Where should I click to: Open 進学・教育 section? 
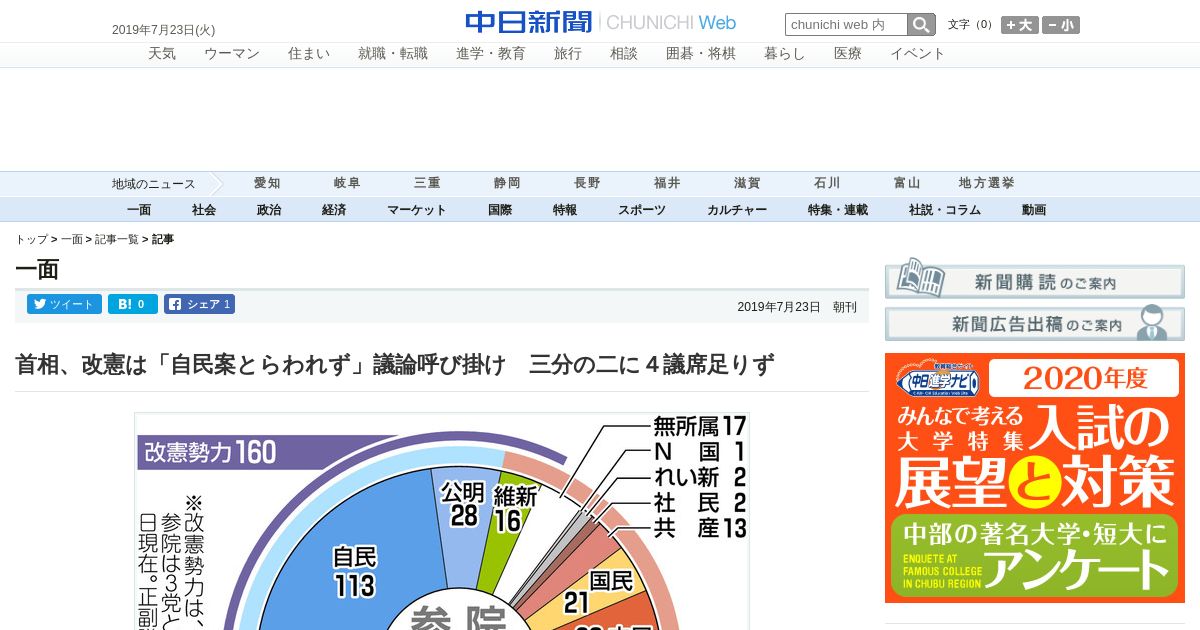[x=491, y=54]
